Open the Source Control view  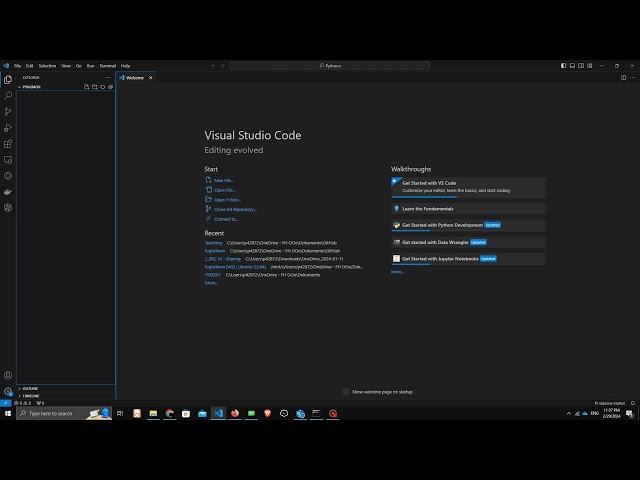click(x=8, y=111)
